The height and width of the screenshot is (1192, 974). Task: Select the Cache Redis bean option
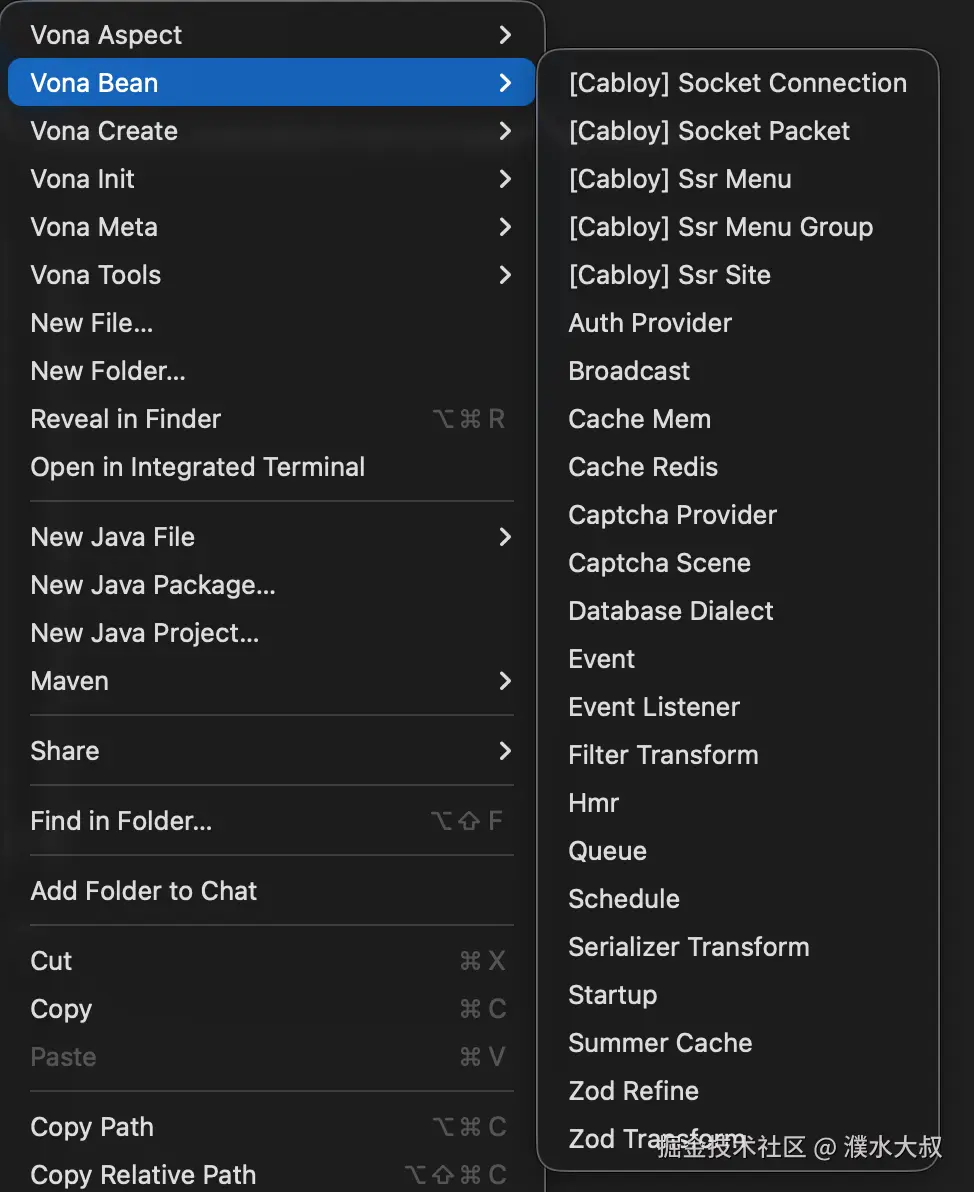(x=643, y=466)
